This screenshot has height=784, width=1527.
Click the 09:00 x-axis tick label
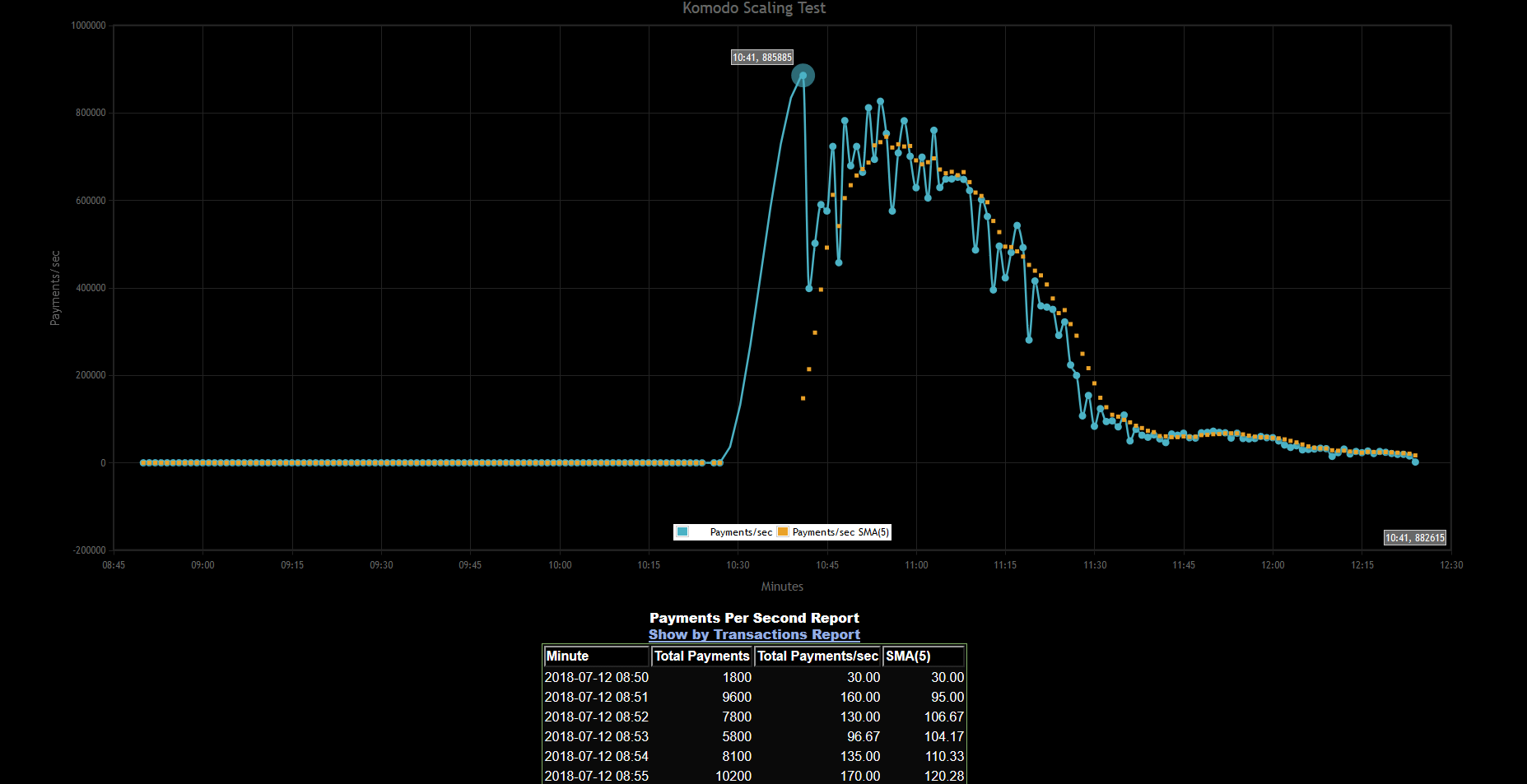[203, 565]
